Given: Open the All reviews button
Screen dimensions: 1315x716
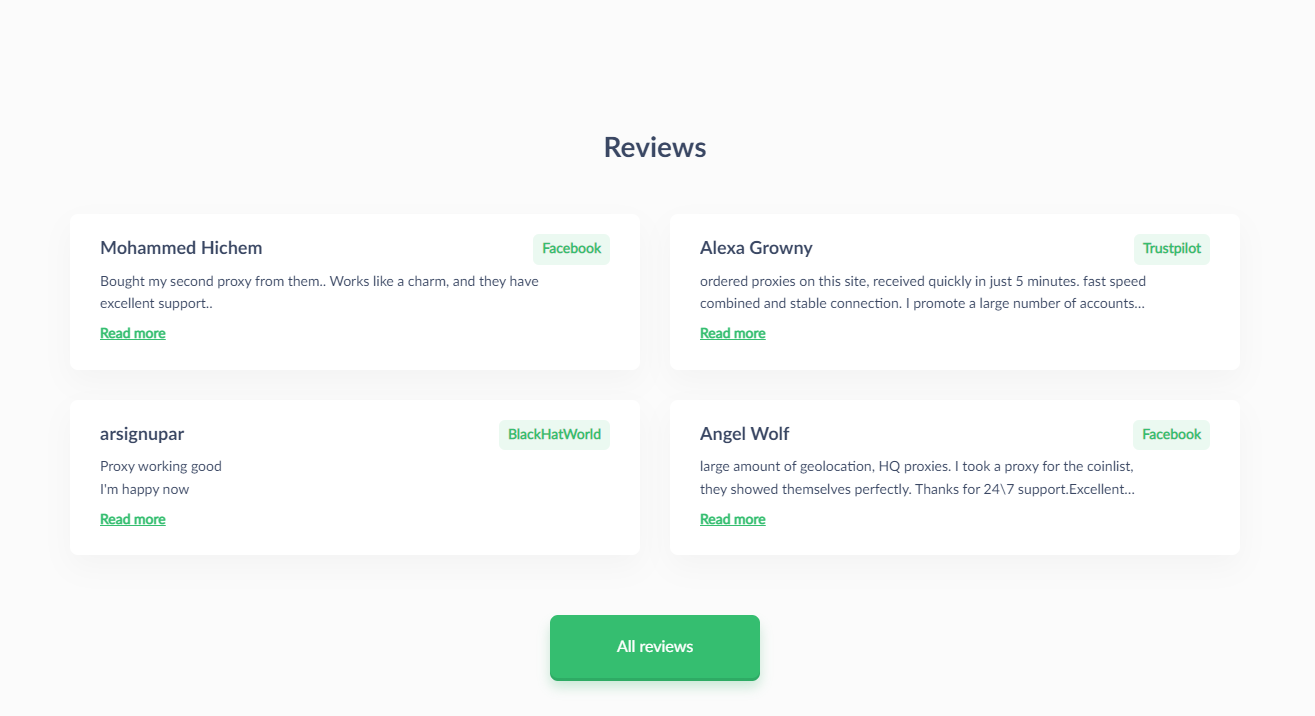Looking at the screenshot, I should 655,647.
